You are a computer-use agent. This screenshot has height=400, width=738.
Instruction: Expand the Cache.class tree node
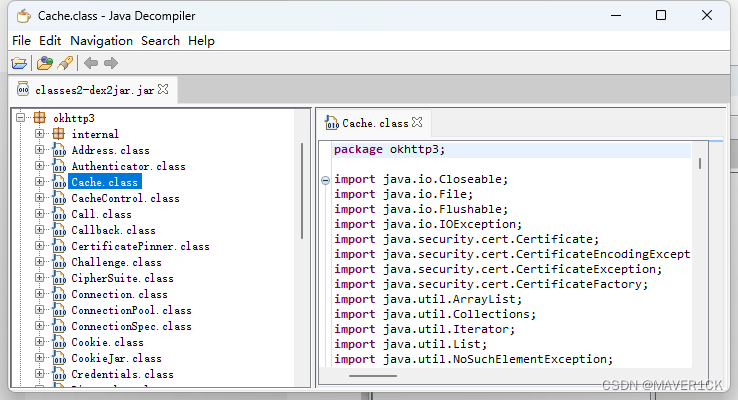pos(40,182)
